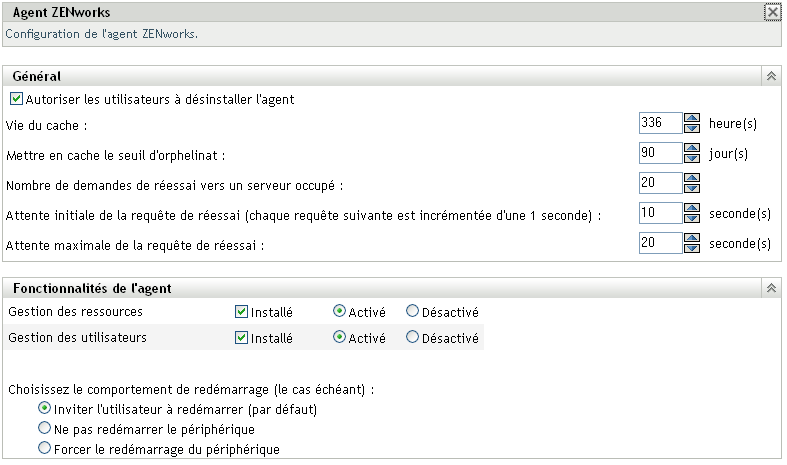
Task: Uncheck Autoriser les utilisateurs à désinstaller l'agent
Action: click(x=16, y=99)
